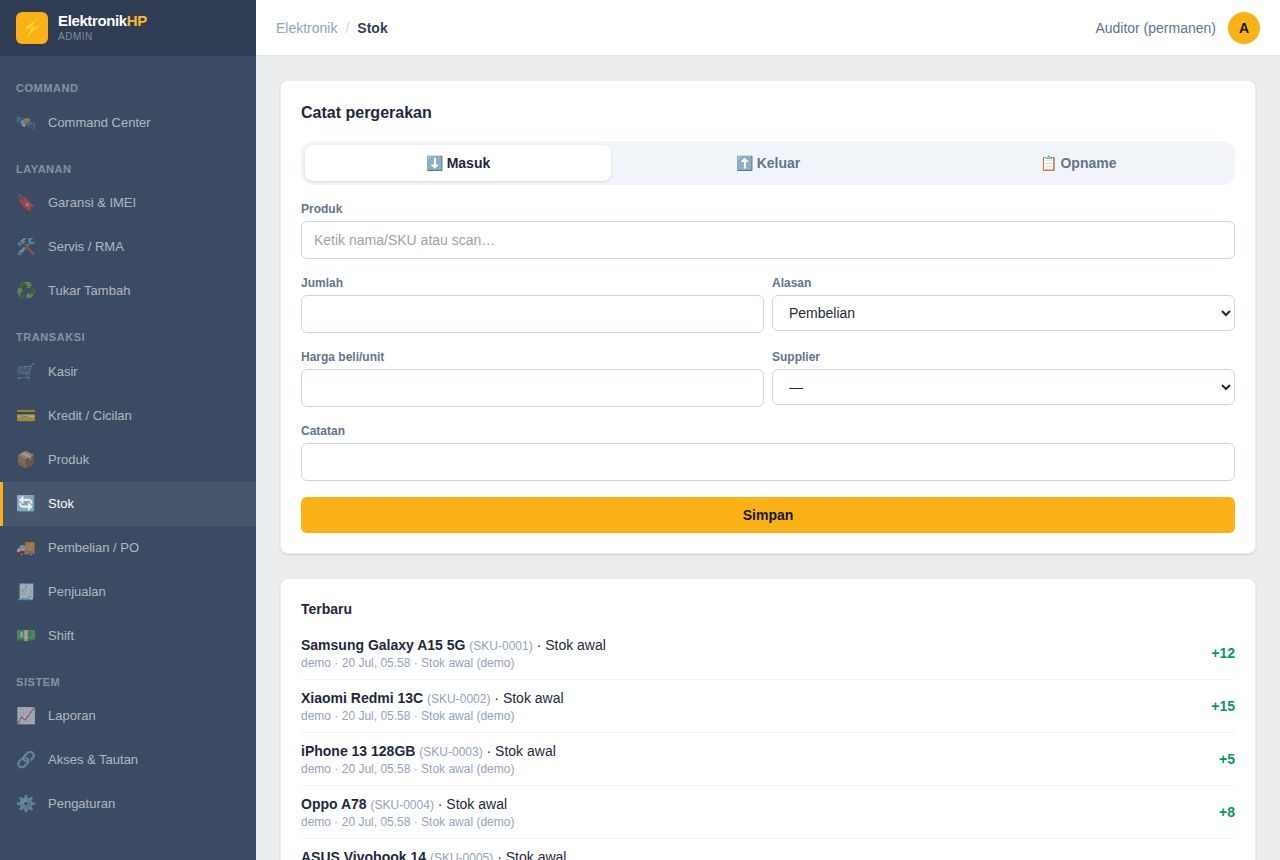Open the Garansi & IMEI menu label

(92, 203)
